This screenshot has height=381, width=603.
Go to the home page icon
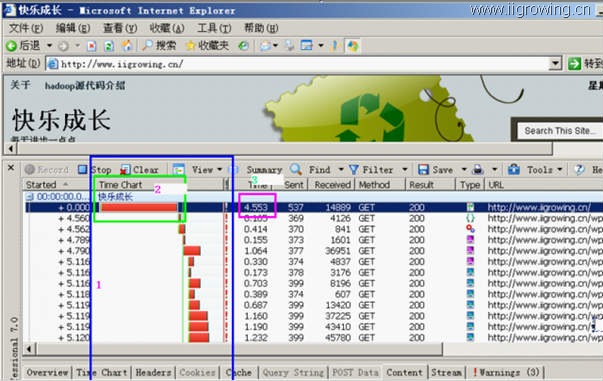pos(127,46)
